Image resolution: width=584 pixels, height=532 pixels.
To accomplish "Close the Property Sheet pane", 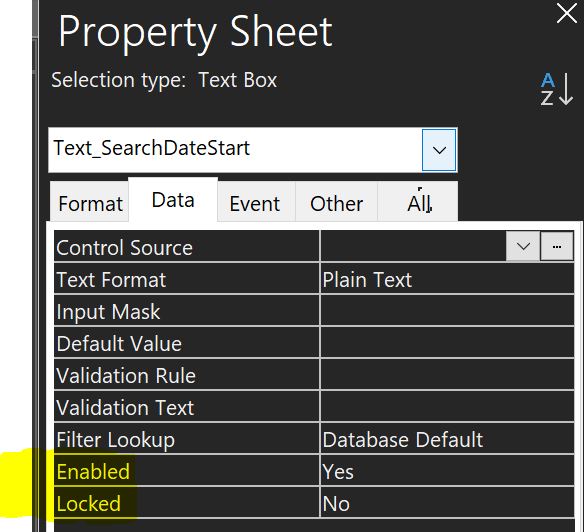I will point(566,13).
